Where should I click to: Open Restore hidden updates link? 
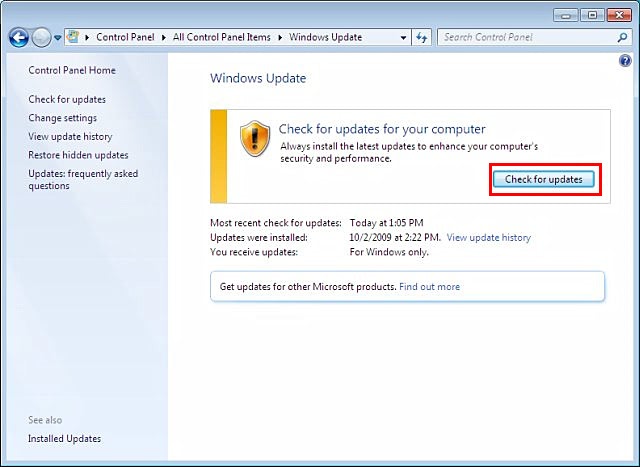(x=78, y=155)
